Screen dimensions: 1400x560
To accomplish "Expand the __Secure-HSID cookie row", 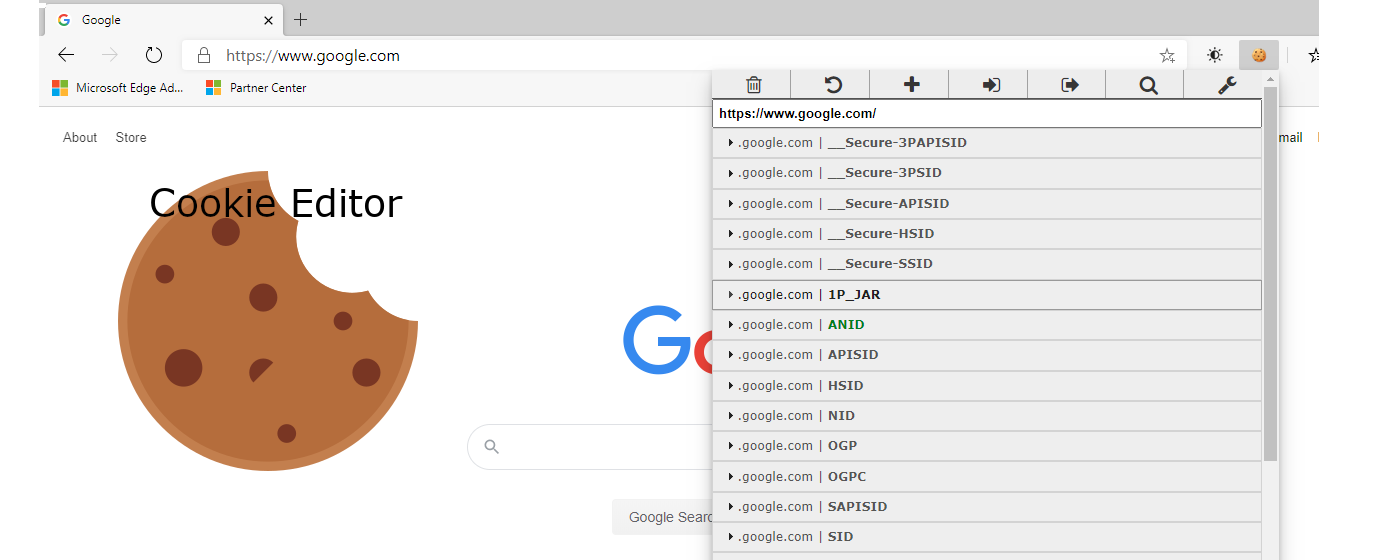I will click(987, 234).
